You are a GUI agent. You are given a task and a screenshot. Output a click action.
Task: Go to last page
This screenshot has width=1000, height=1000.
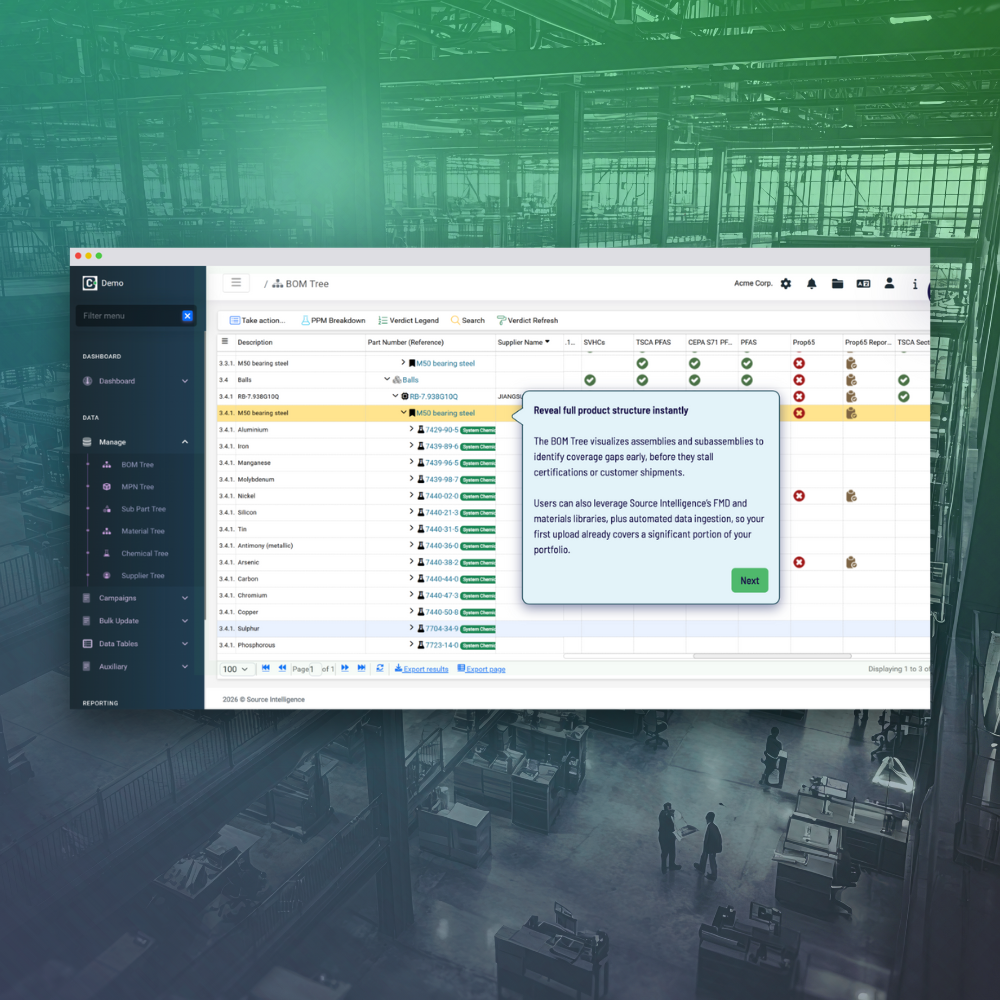(x=362, y=668)
